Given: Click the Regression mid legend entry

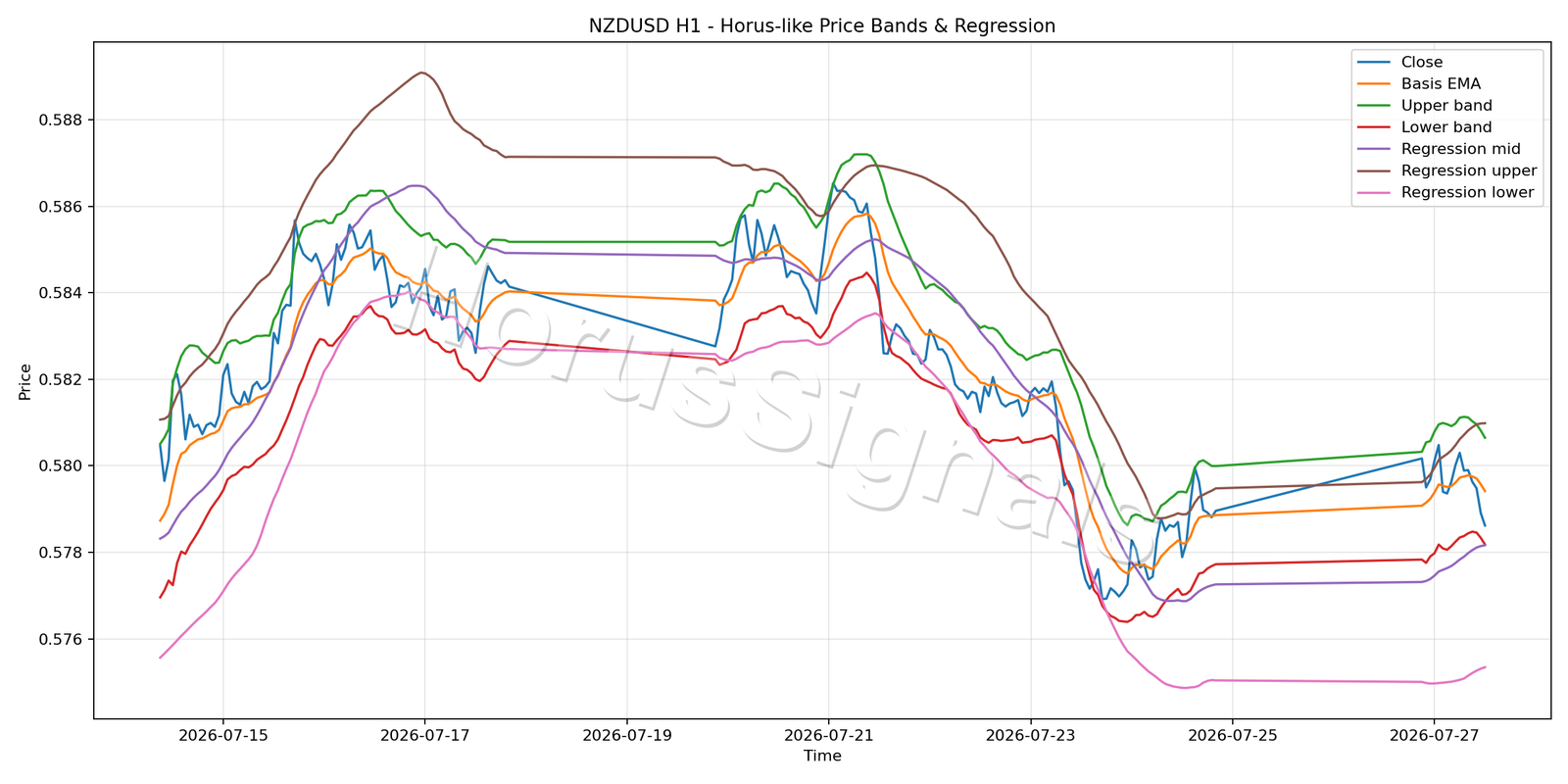Looking at the screenshot, I should 1461,149.
